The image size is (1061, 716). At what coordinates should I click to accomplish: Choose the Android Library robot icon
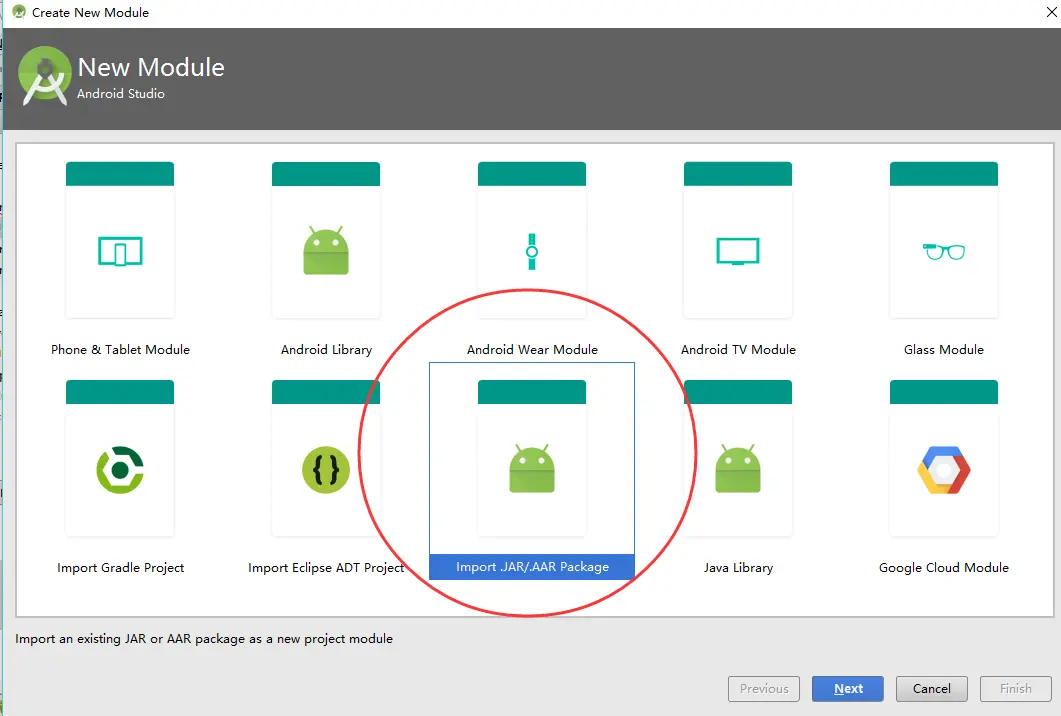[x=325, y=250]
